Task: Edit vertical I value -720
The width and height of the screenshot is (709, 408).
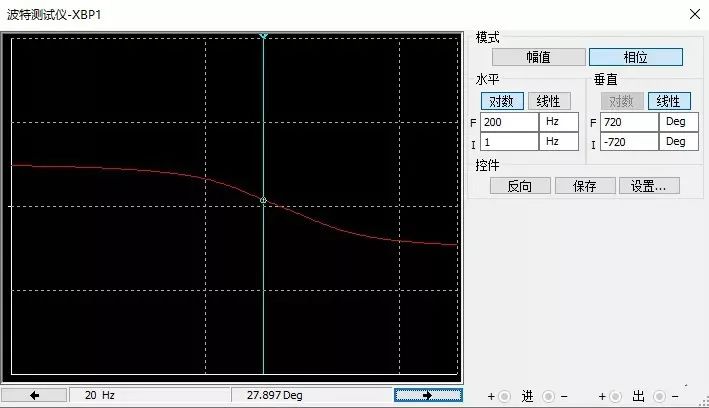Action: (629, 142)
